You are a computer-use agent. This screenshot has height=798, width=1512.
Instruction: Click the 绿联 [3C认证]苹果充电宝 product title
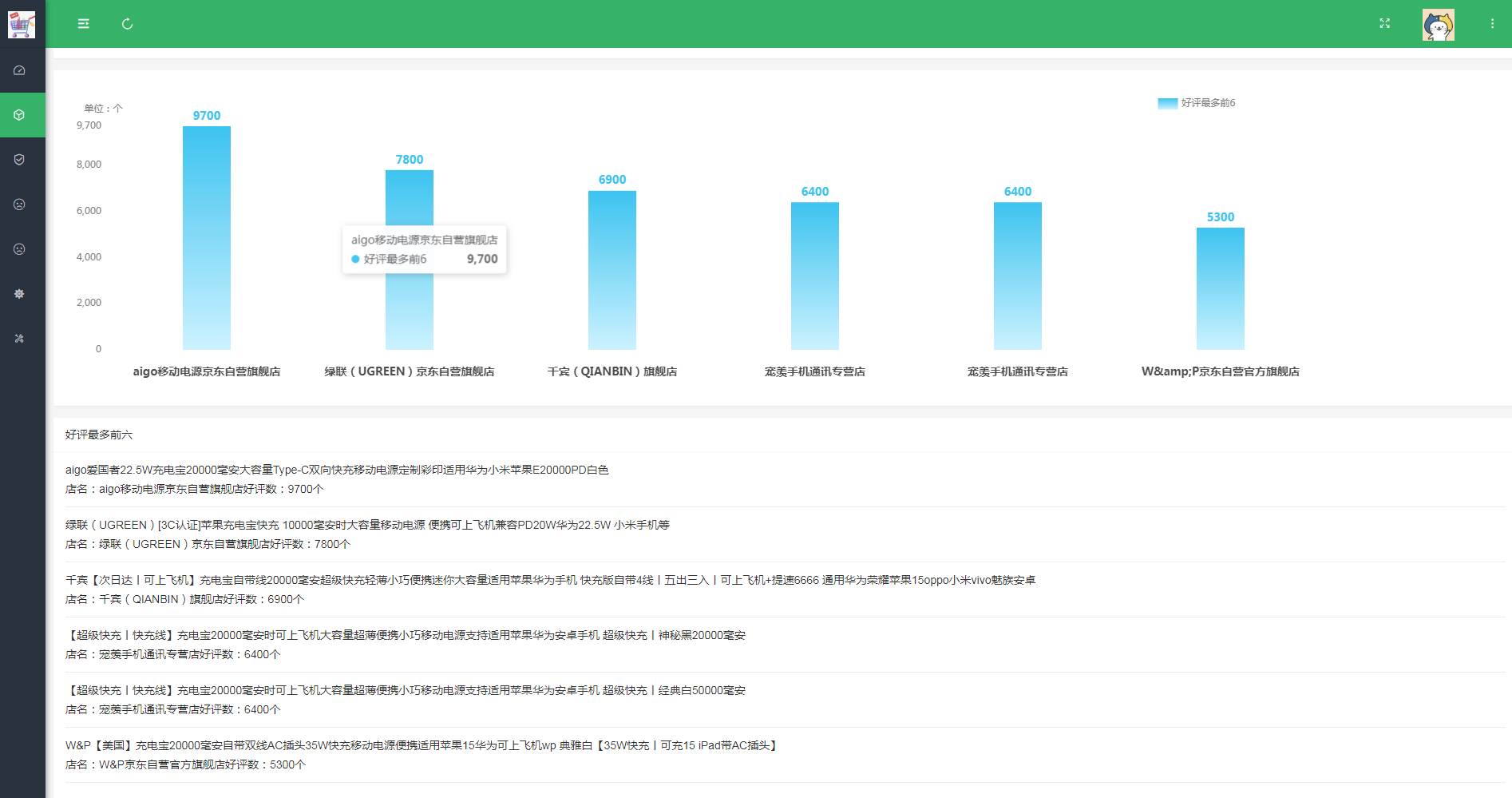367,525
